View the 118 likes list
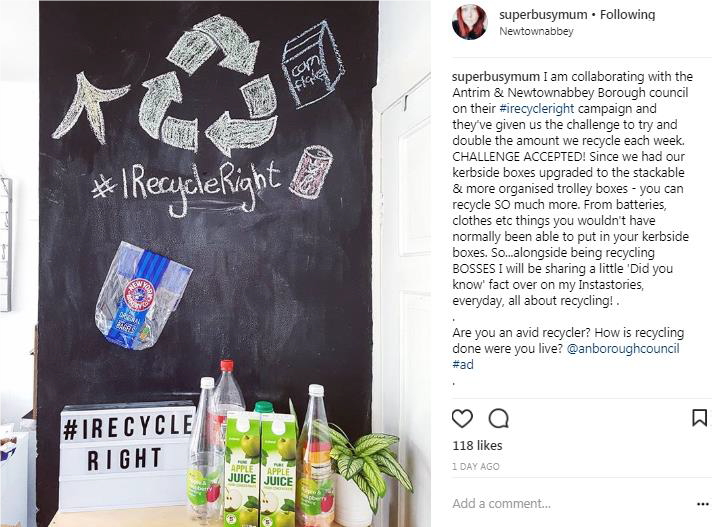This screenshot has height=527, width=712. (x=477, y=445)
